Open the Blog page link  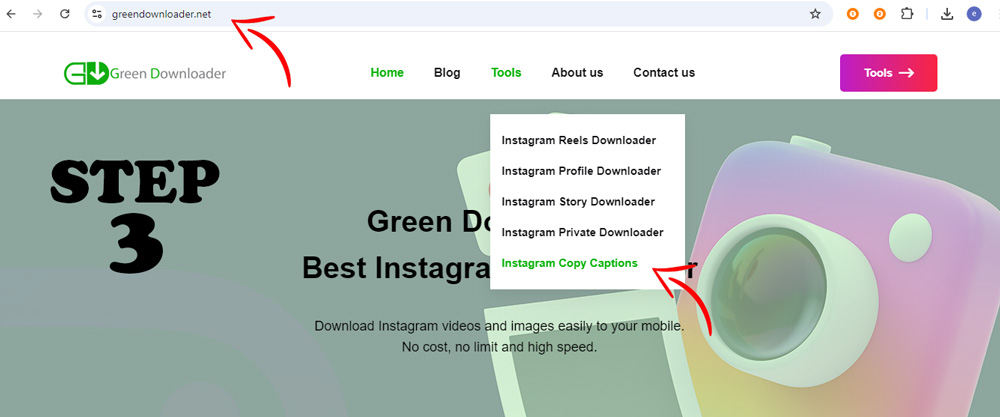pyautogui.click(x=446, y=73)
